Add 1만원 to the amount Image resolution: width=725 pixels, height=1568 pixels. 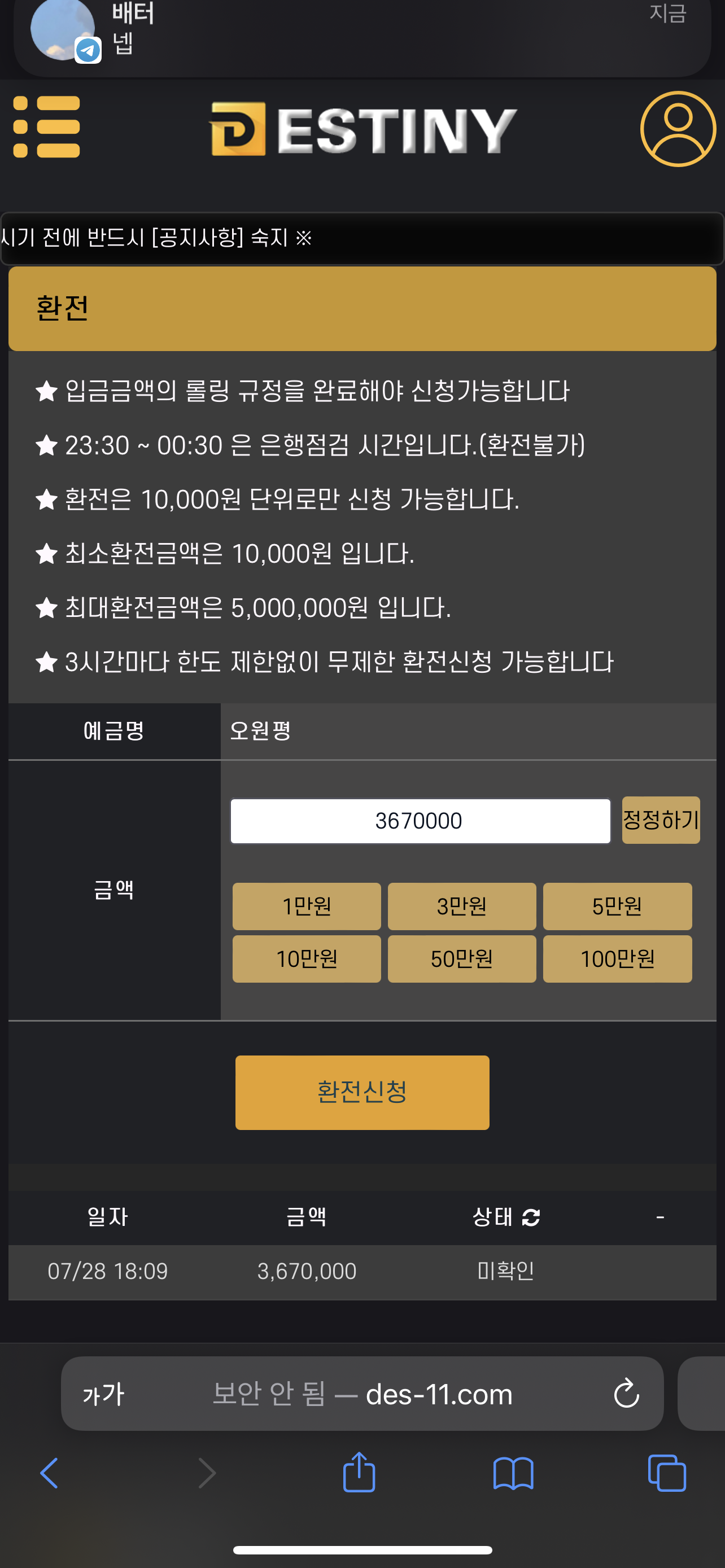tap(307, 906)
